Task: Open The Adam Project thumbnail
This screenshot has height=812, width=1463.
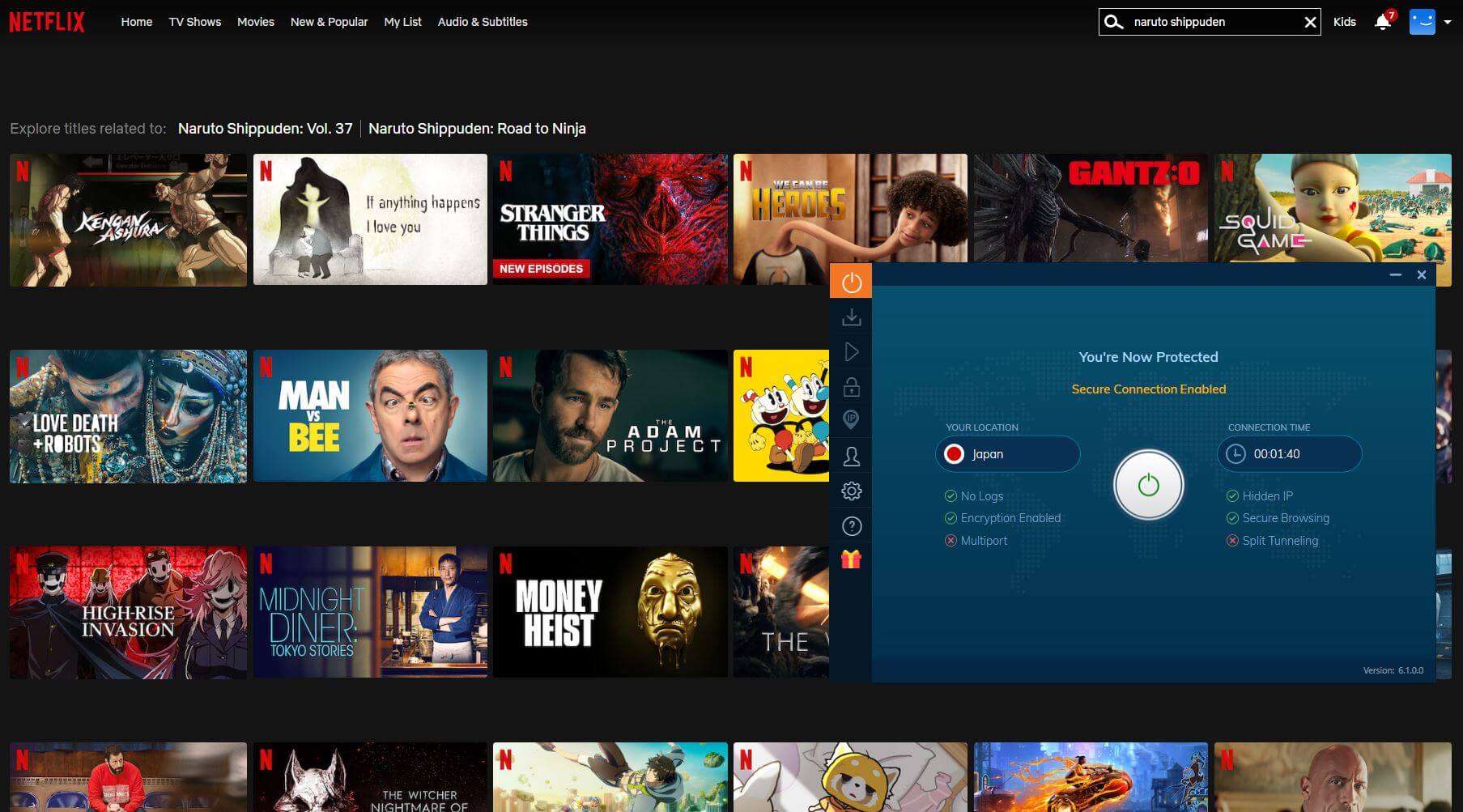Action: [610, 416]
